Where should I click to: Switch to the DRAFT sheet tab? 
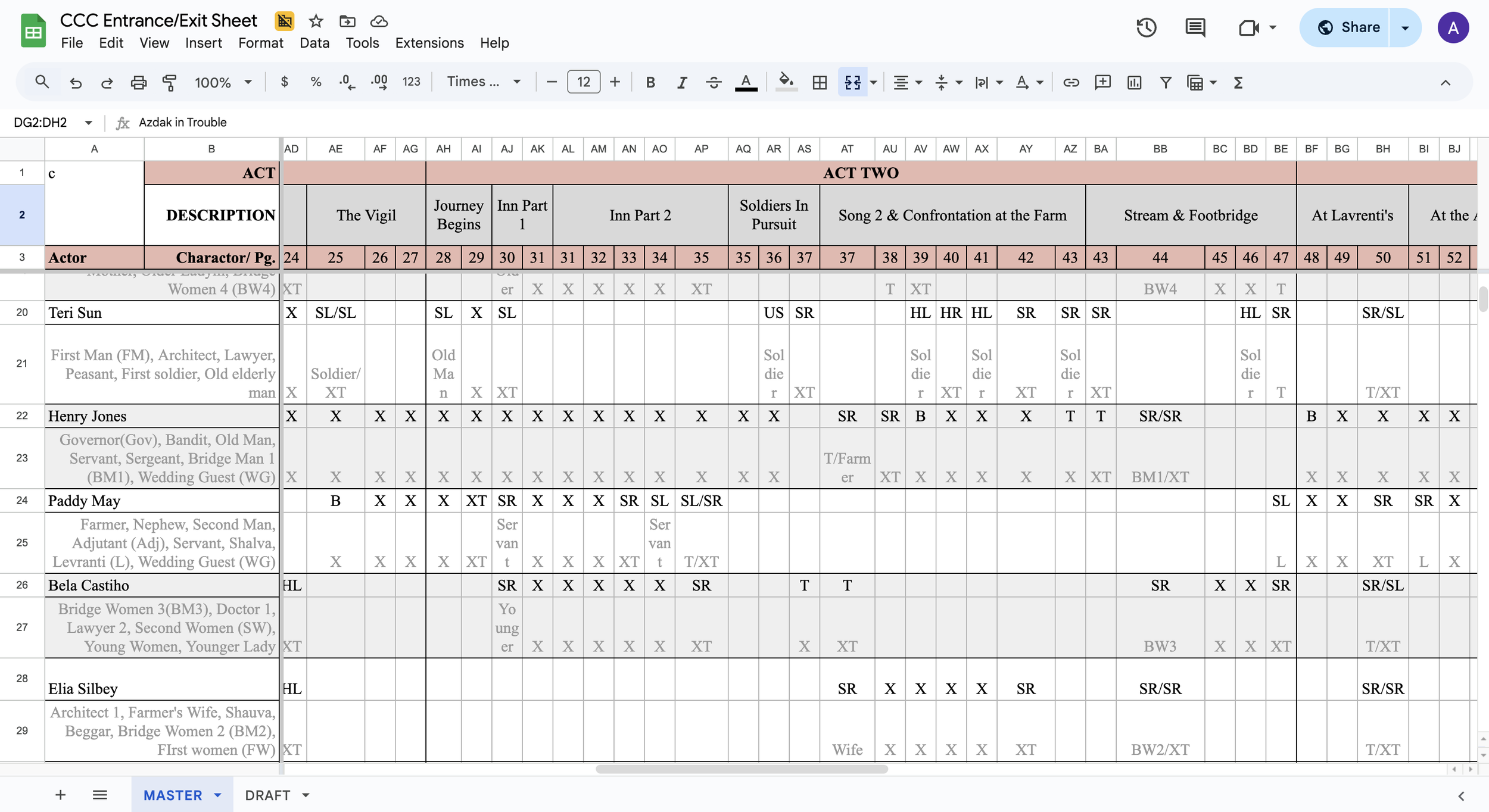(269, 795)
